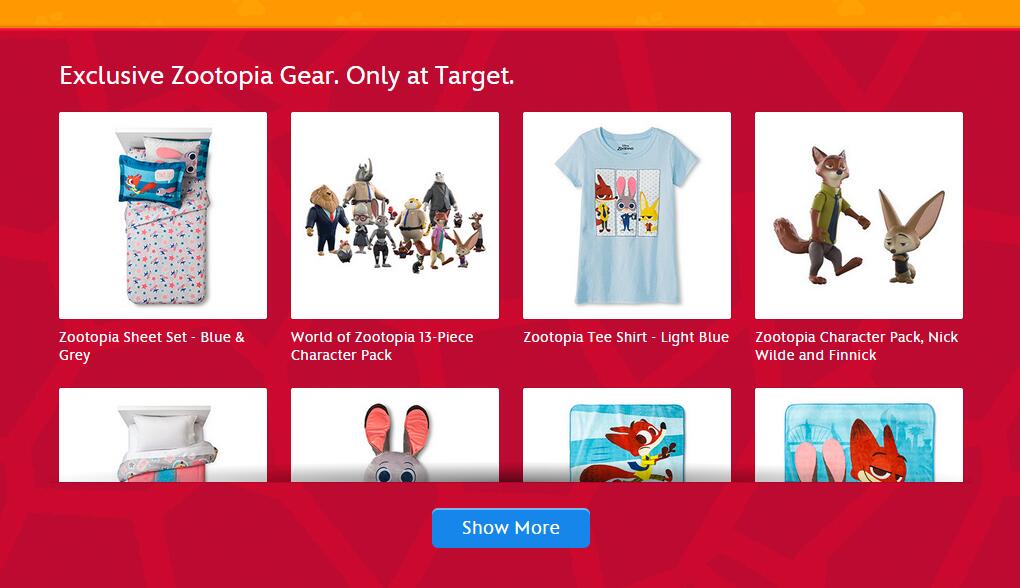The image size is (1020, 588).
Task: Open the Judy Hopps bunny plush thumbnail
Action: [395, 434]
